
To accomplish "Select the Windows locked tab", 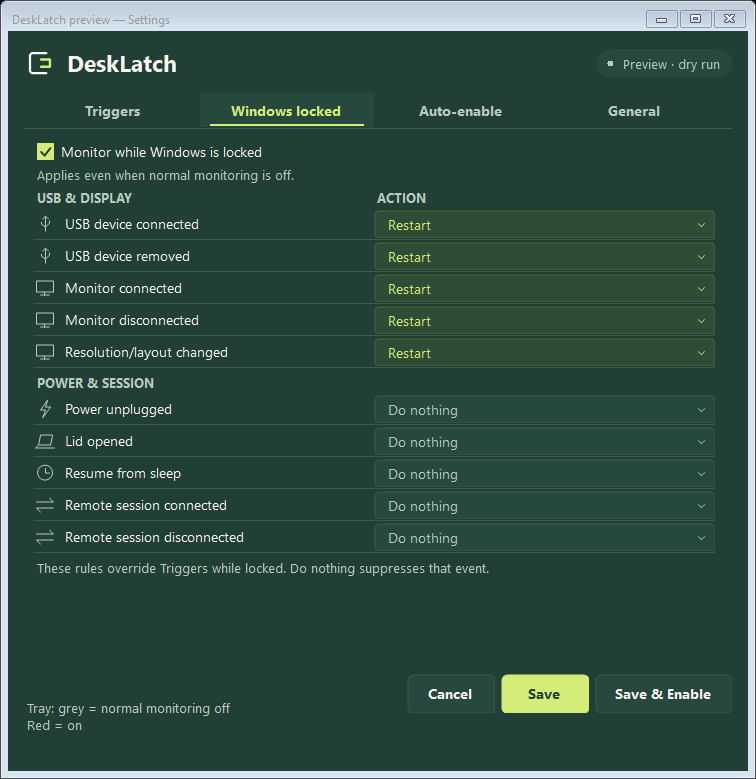I will pyautogui.click(x=286, y=111).
